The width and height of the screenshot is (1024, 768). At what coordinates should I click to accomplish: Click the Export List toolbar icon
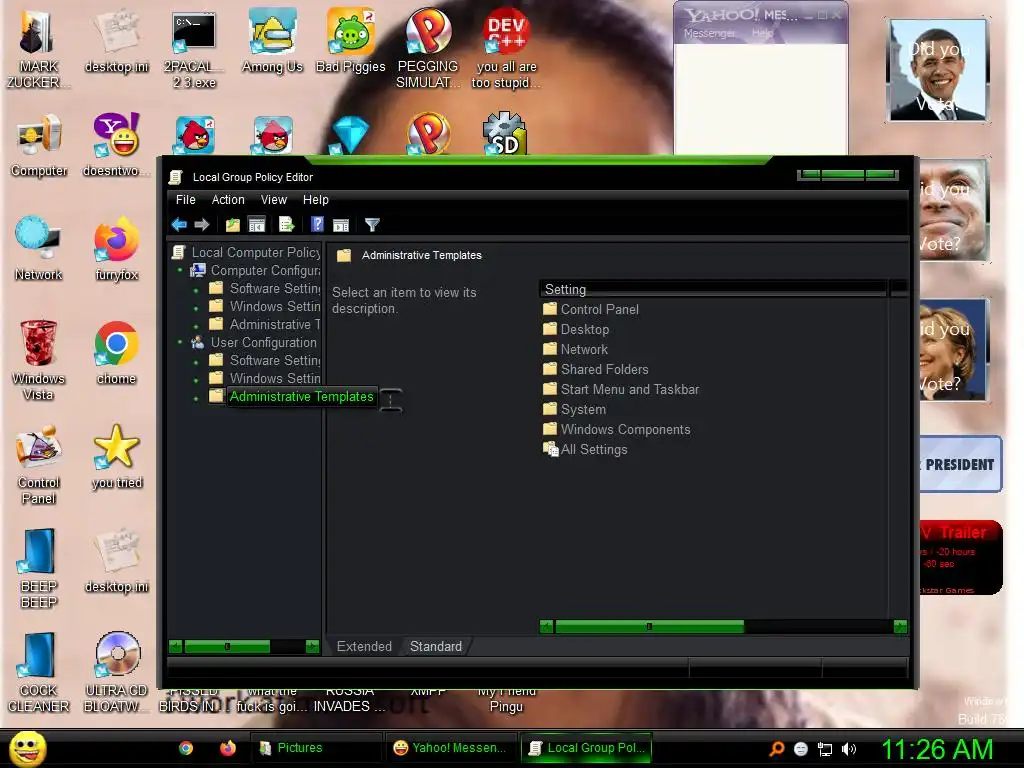[x=287, y=225]
